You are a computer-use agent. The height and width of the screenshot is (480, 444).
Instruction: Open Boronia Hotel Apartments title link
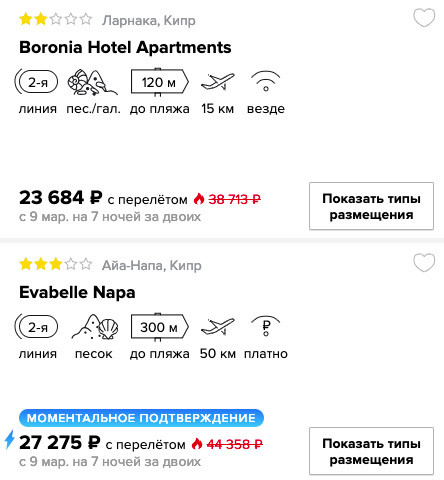tap(125, 47)
